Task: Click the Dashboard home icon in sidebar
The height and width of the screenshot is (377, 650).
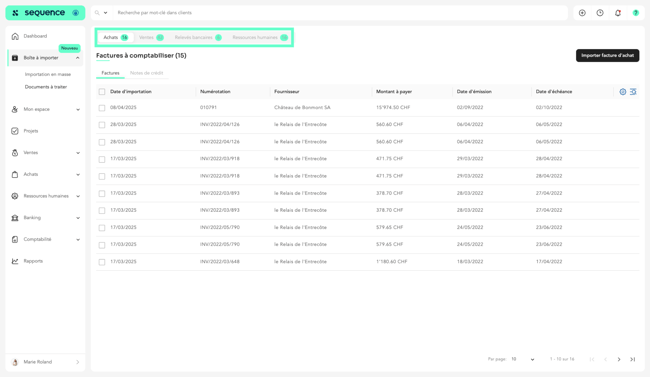Action: pos(15,36)
